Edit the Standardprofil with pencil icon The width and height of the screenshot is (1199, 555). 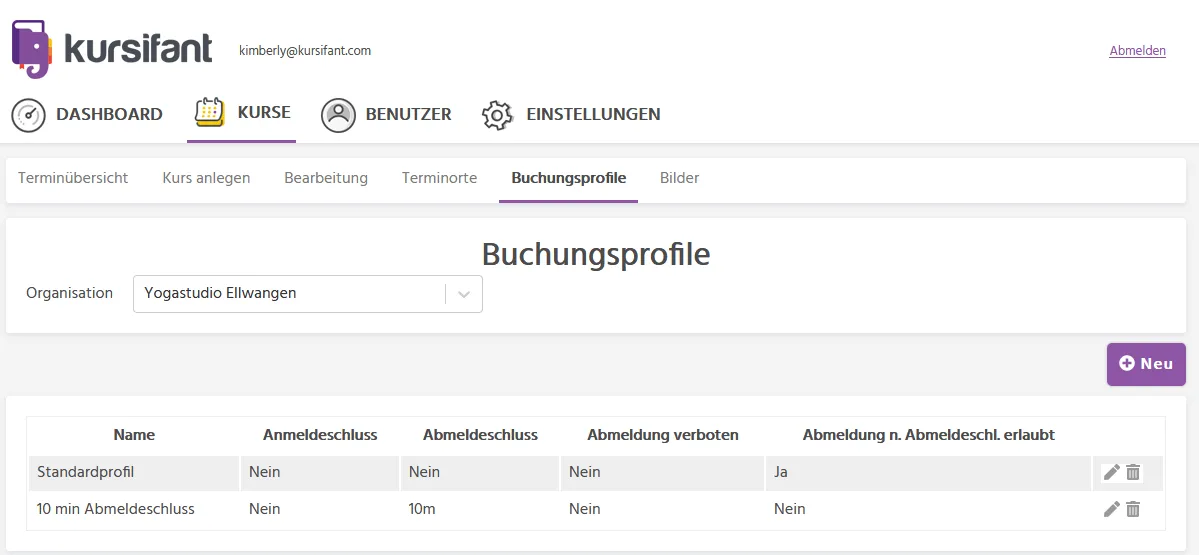tap(1112, 472)
